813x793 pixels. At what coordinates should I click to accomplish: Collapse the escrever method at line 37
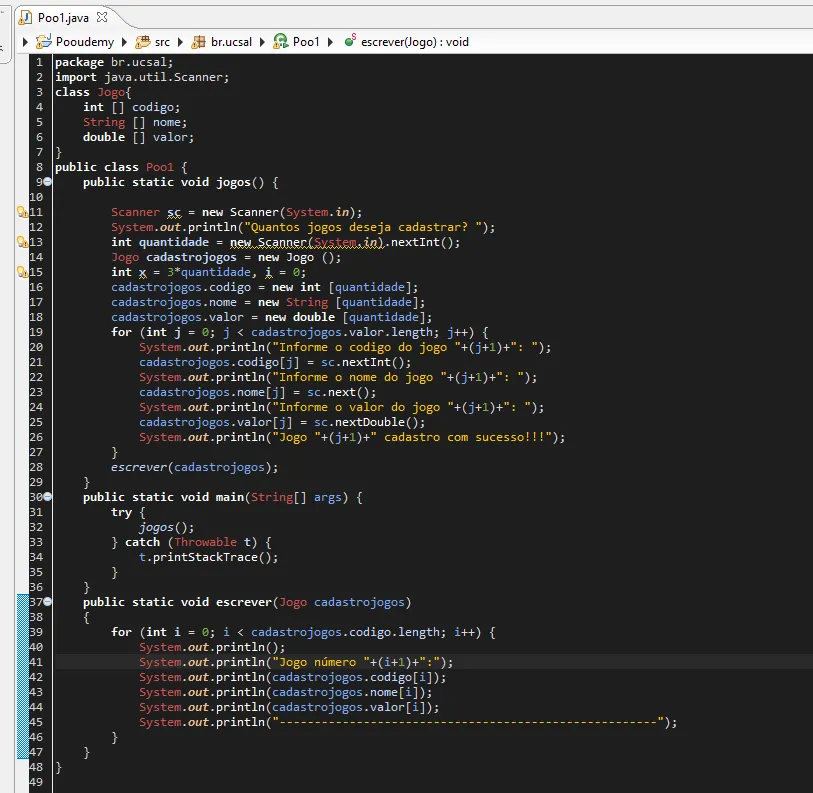point(48,602)
